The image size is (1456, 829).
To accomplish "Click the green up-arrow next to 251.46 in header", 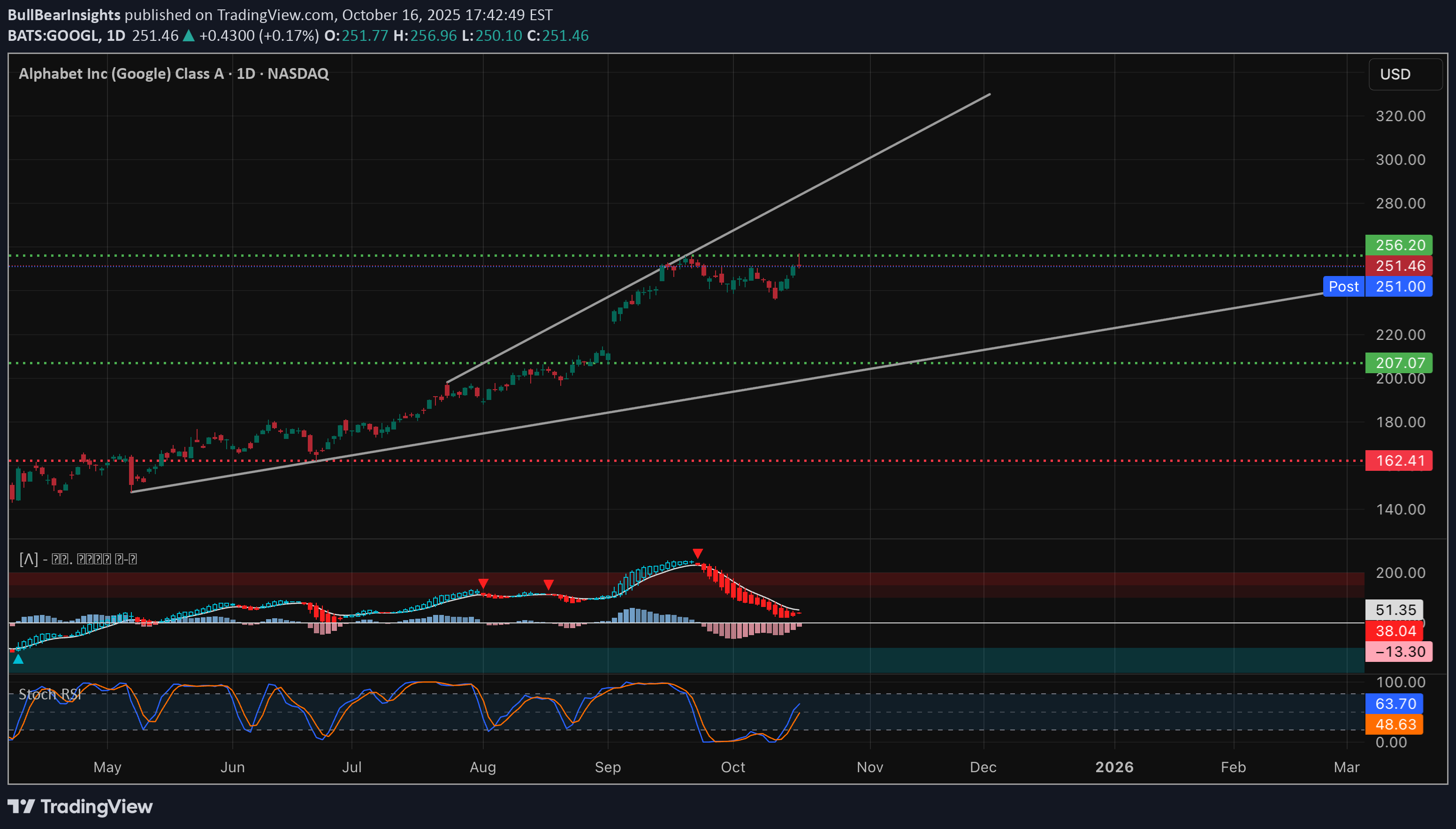I will 188,36.
